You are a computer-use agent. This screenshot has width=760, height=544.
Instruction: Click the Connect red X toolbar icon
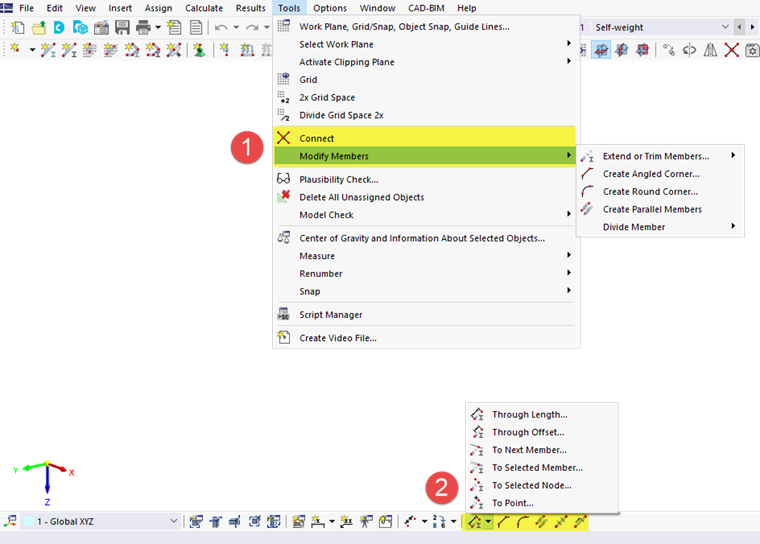click(x=731, y=49)
